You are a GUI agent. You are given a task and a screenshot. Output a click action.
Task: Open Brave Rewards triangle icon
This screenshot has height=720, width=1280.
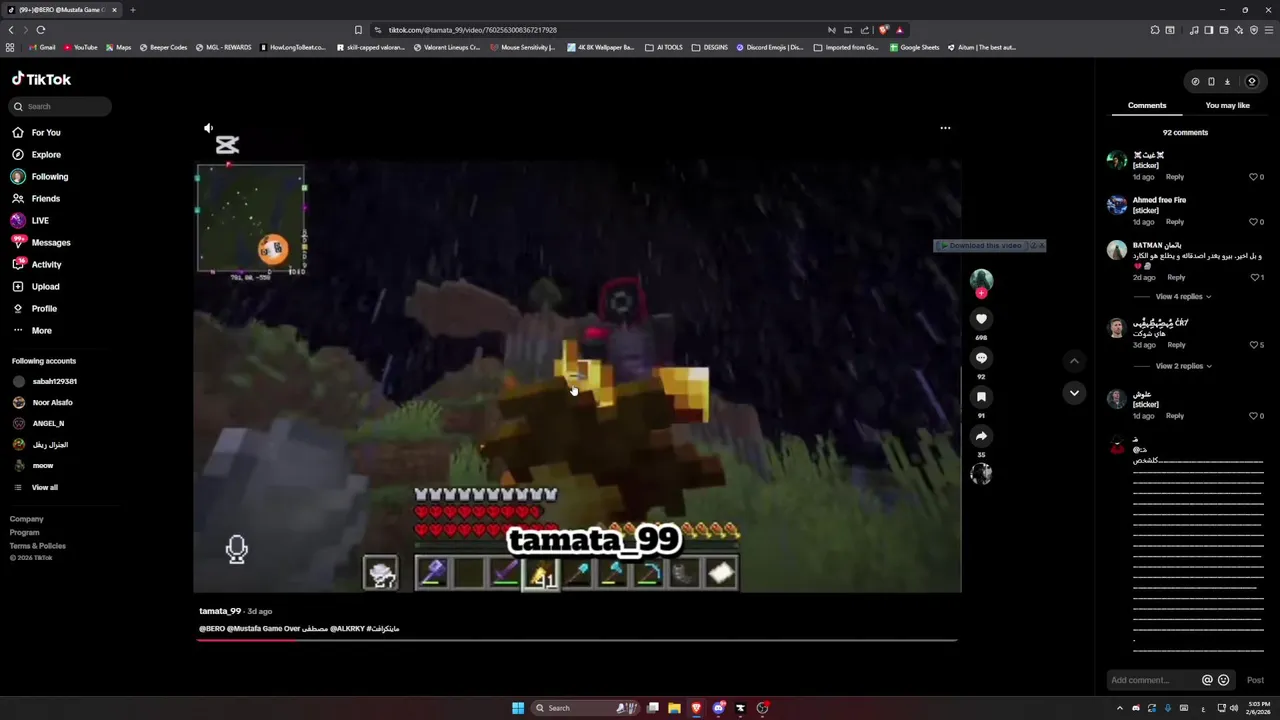coord(899,30)
